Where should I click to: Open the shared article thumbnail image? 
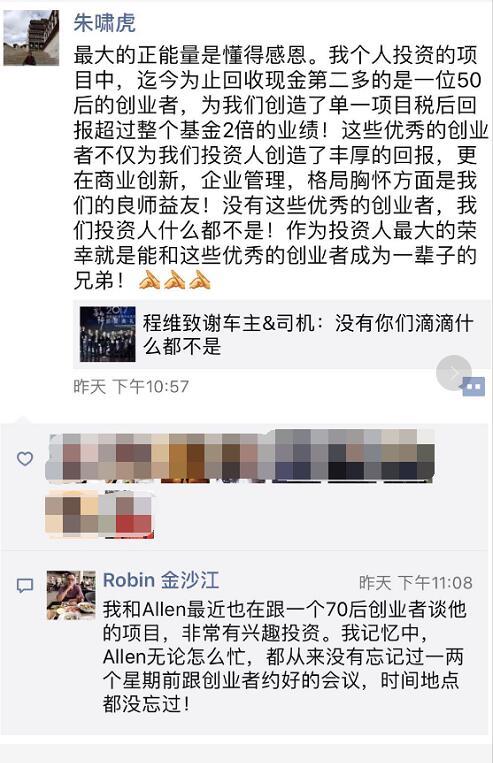point(108,334)
